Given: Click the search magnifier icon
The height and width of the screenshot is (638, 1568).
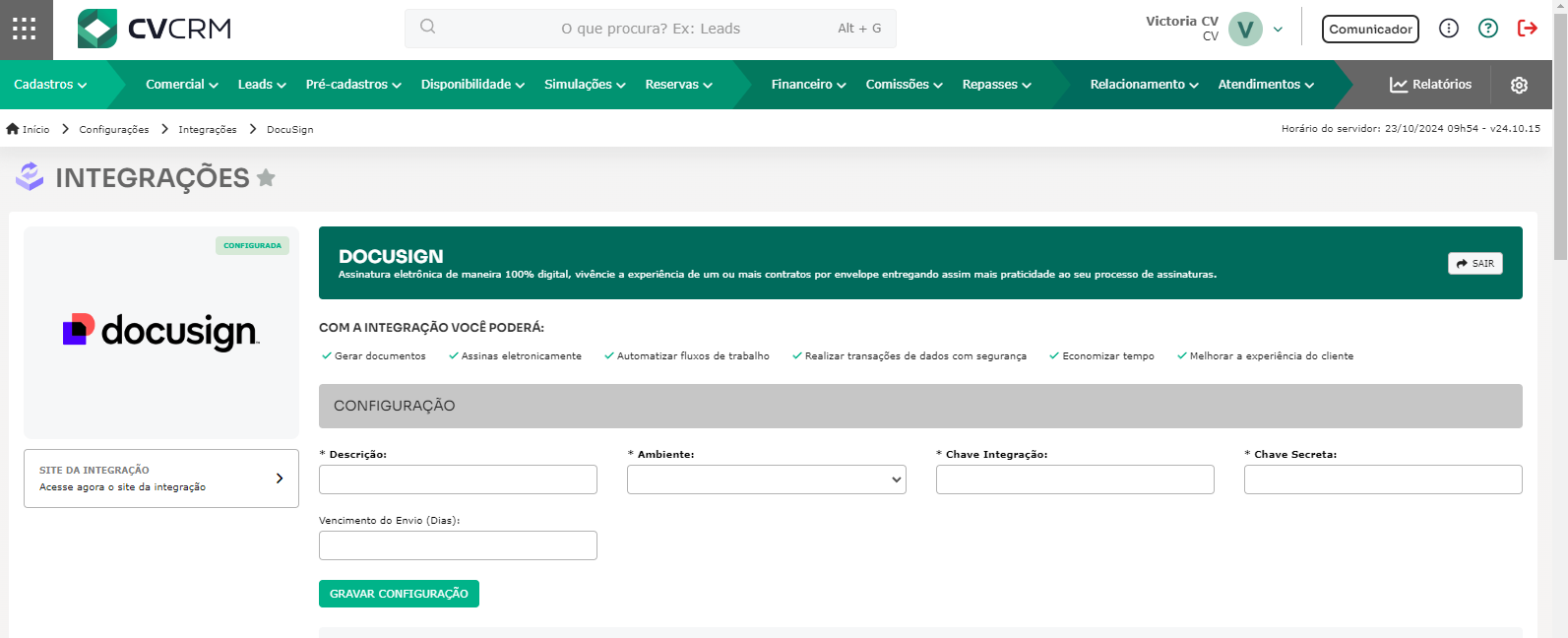Looking at the screenshot, I should 427,28.
